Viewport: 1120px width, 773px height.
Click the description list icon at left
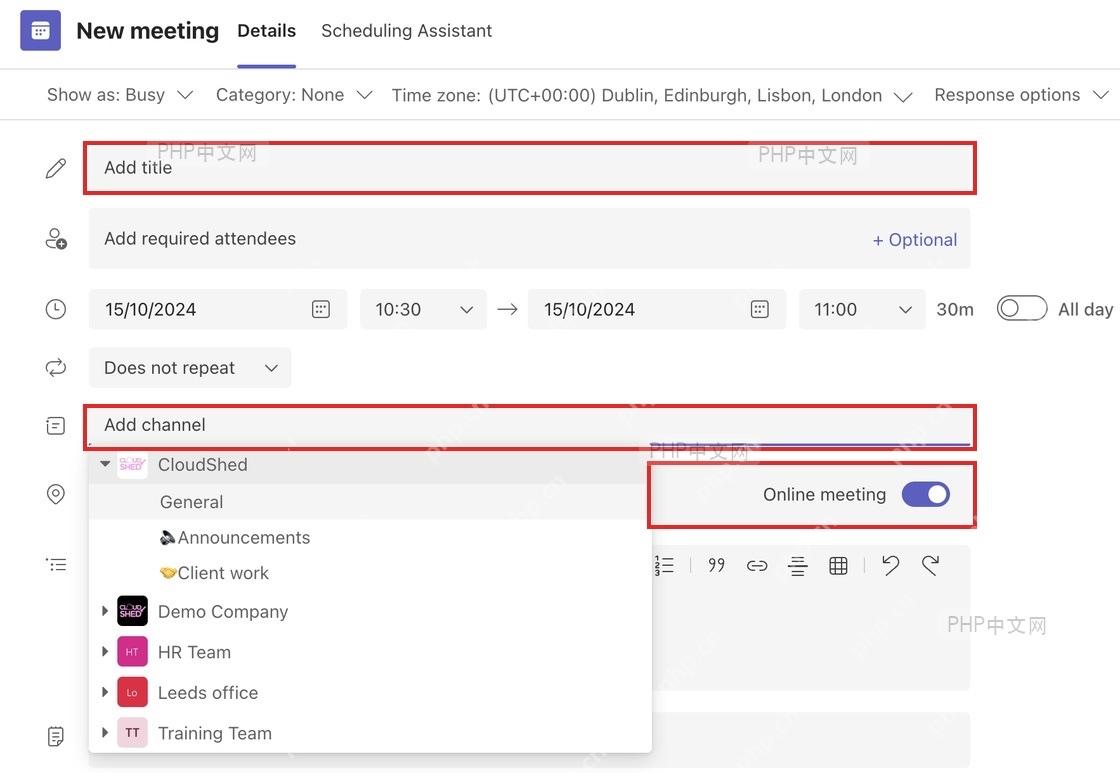point(56,565)
